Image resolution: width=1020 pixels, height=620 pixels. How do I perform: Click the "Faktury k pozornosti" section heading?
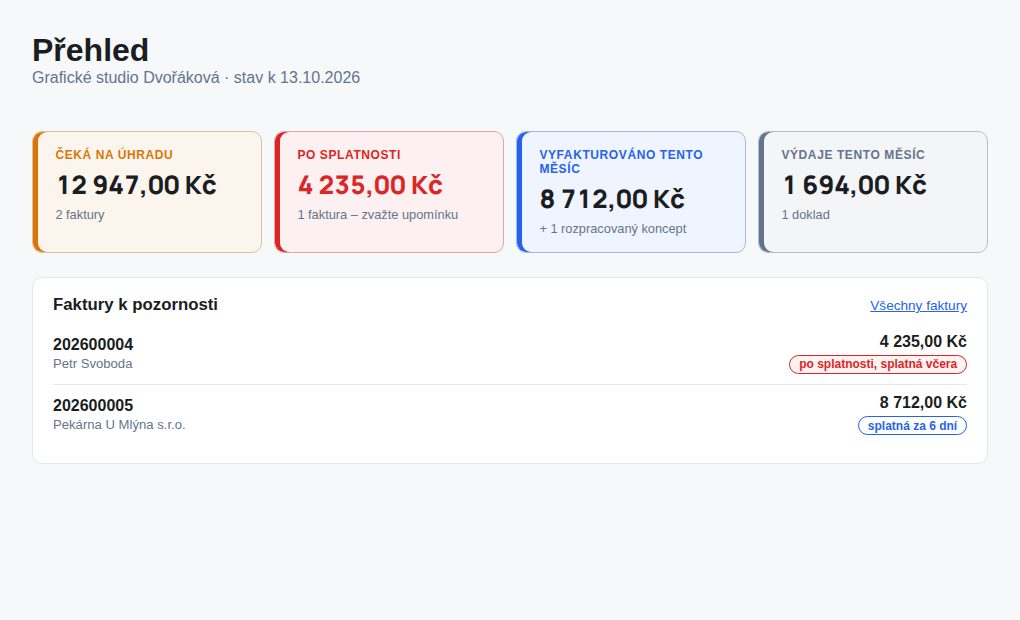135,304
